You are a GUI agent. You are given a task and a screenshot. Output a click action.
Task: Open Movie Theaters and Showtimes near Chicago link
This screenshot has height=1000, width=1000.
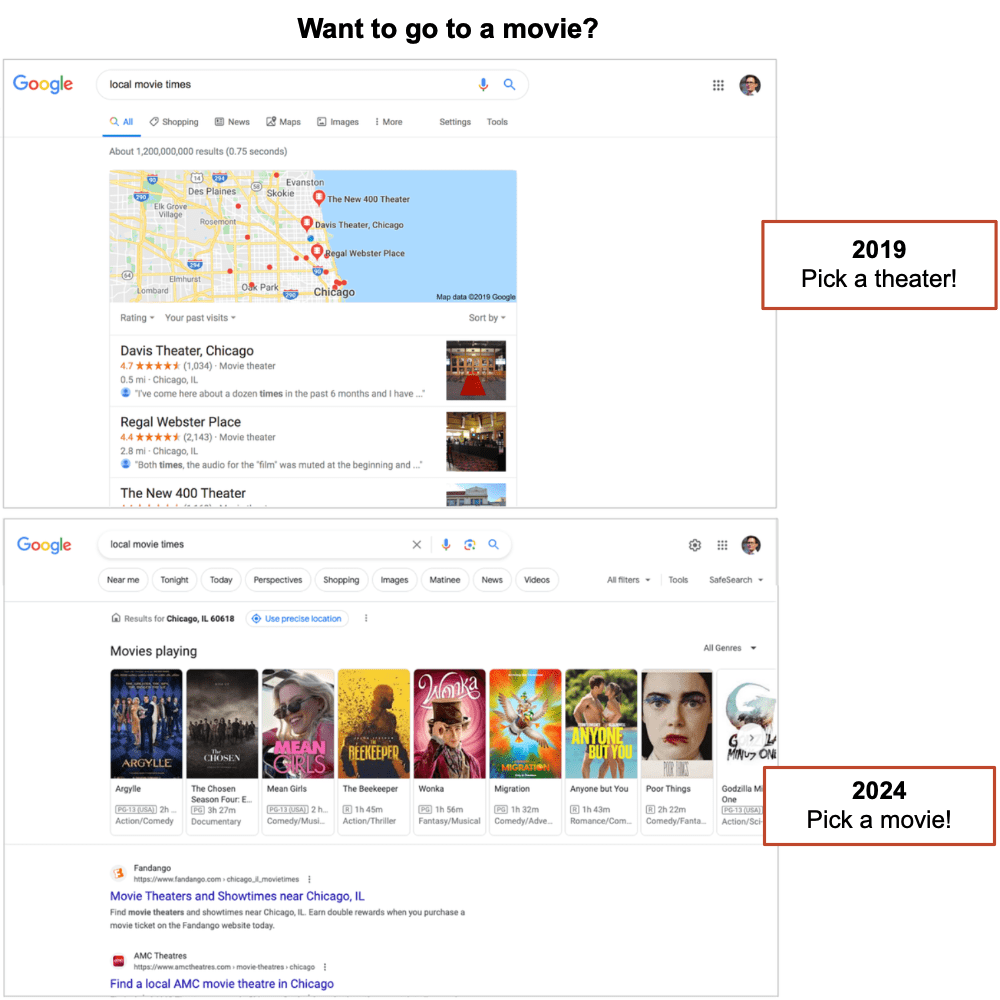click(237, 896)
